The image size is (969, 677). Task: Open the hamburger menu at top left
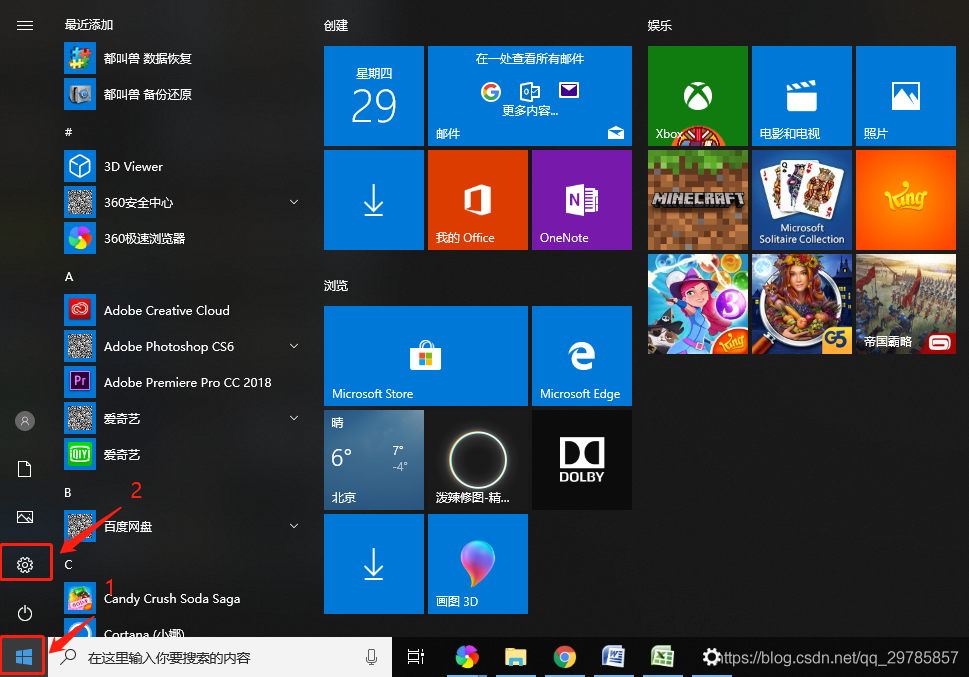(24, 25)
